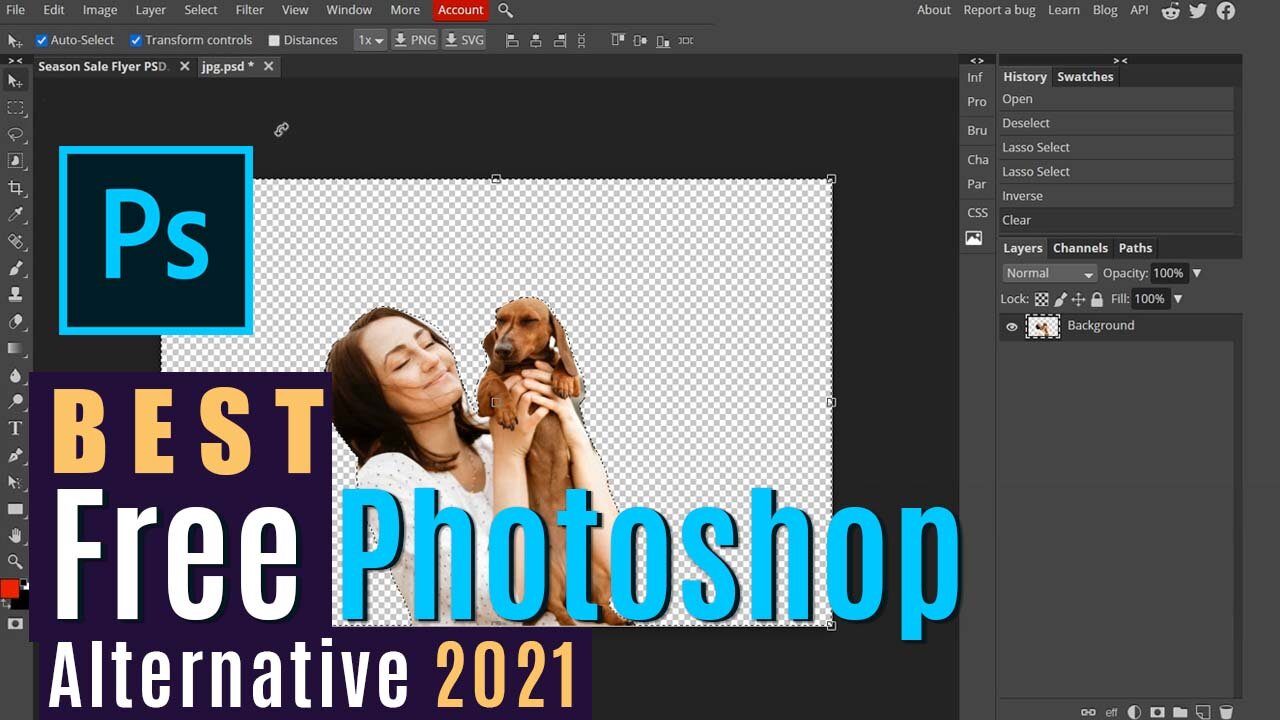Click the red foreground color swatch
The width and height of the screenshot is (1280, 720).
point(9,589)
